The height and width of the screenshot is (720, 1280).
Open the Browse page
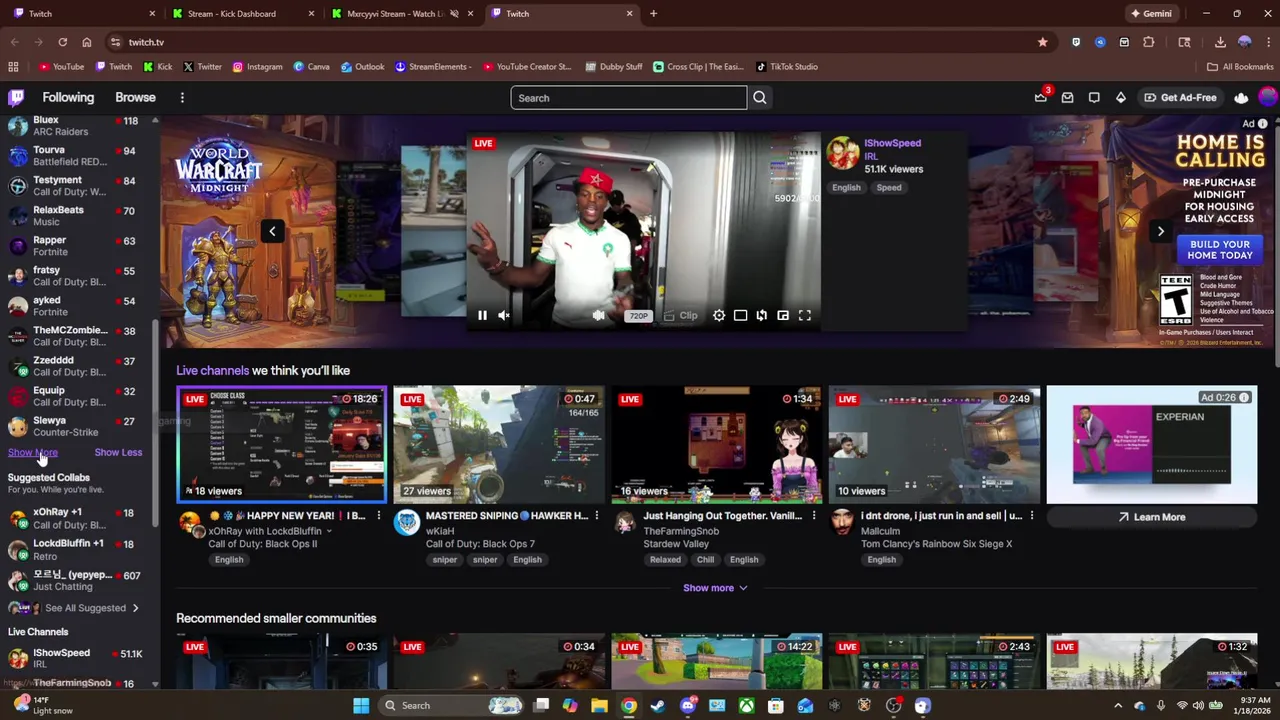click(x=135, y=97)
